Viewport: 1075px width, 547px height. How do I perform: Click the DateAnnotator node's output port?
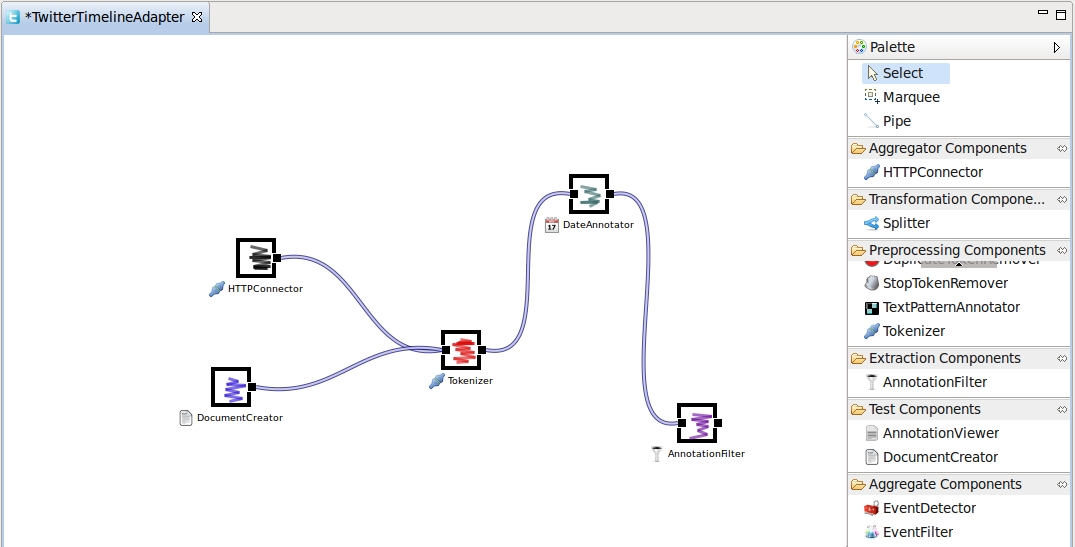point(609,194)
